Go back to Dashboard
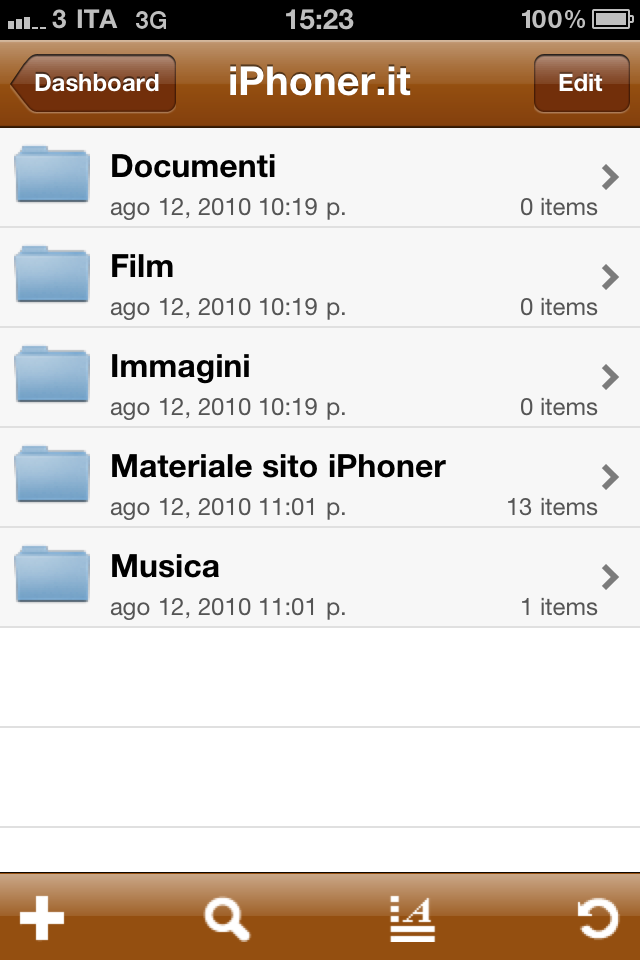The image size is (640, 960). pos(93,83)
